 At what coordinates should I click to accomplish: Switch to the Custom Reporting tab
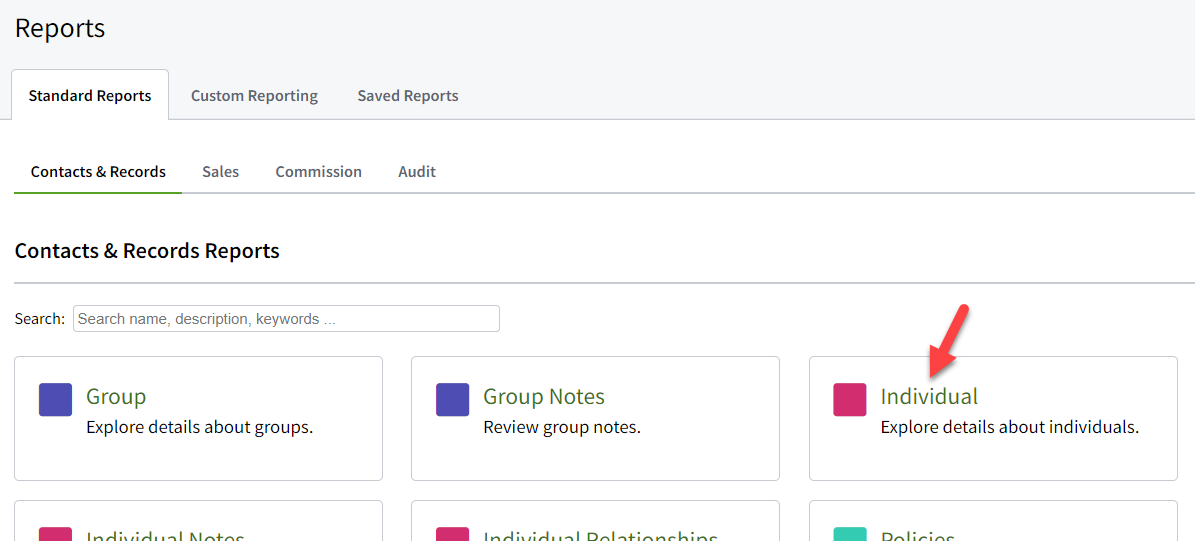click(x=254, y=96)
